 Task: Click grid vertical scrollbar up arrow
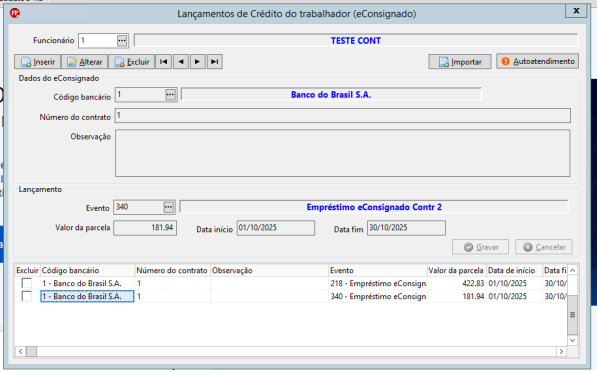(572, 270)
